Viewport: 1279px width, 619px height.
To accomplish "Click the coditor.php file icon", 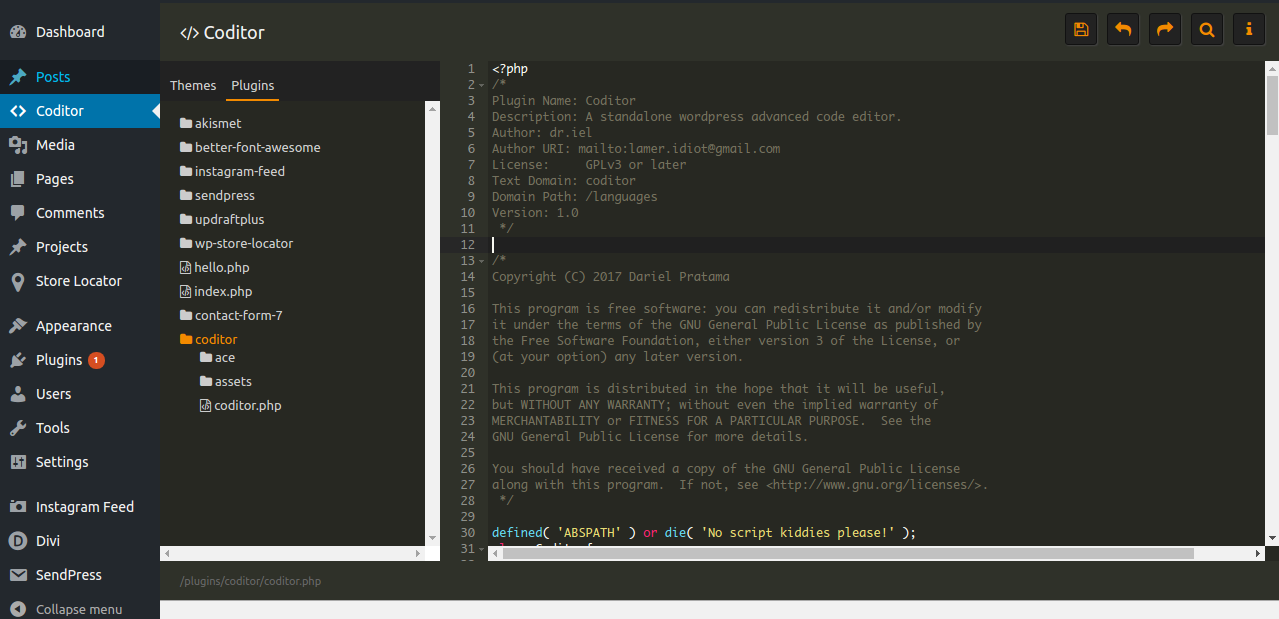I will click(205, 405).
